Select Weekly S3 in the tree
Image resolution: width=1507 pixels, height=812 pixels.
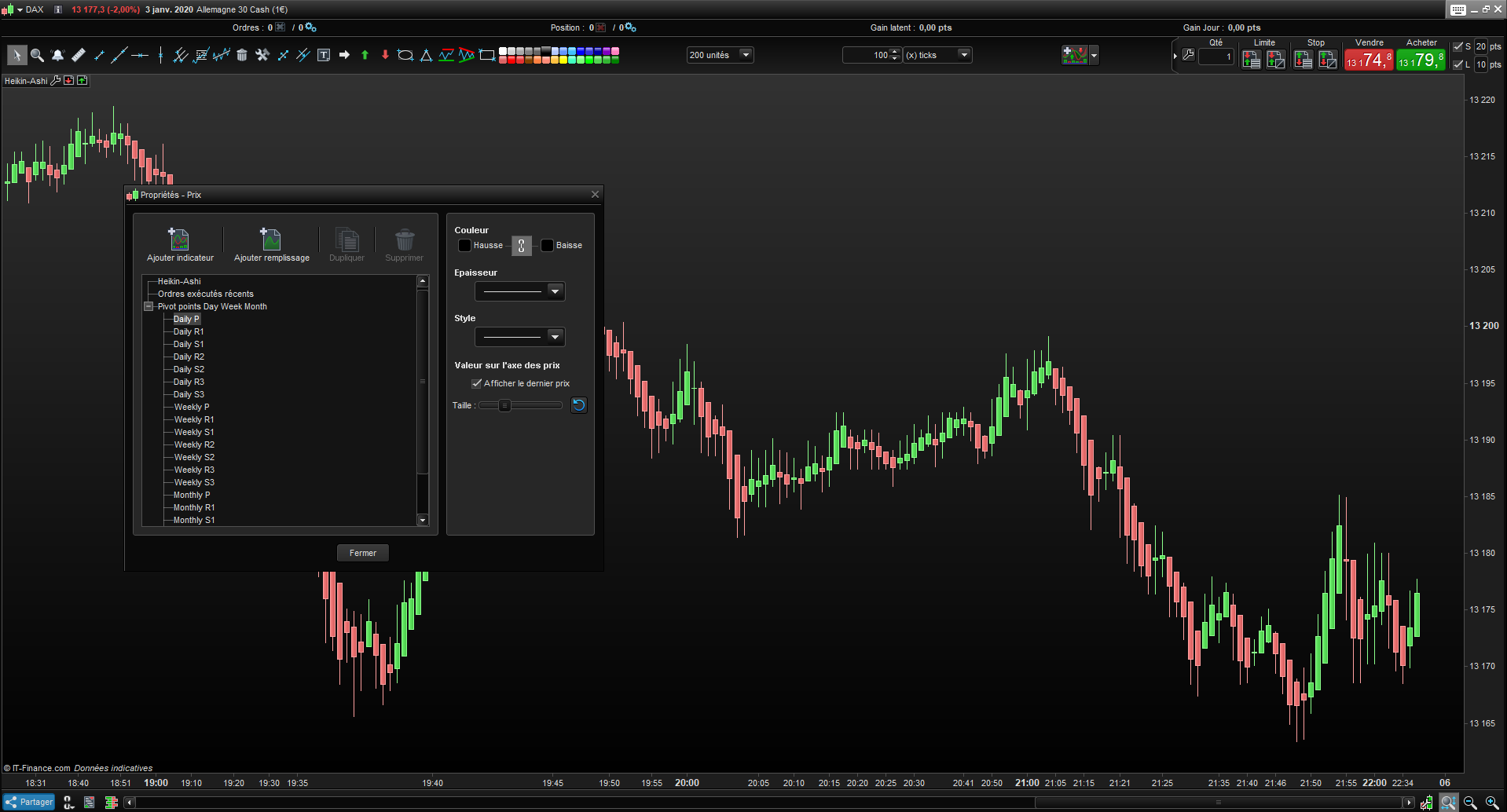194,482
